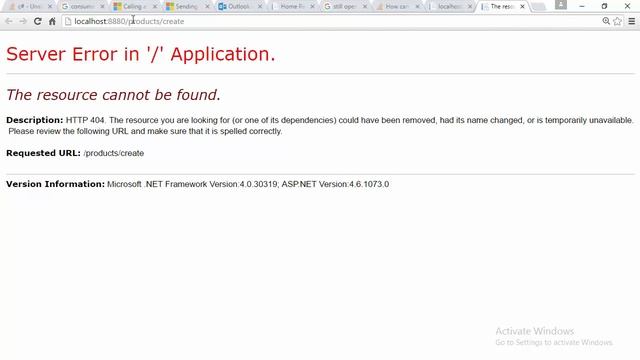Click the 'Server Error in '/' Application.' heading

[141, 54]
